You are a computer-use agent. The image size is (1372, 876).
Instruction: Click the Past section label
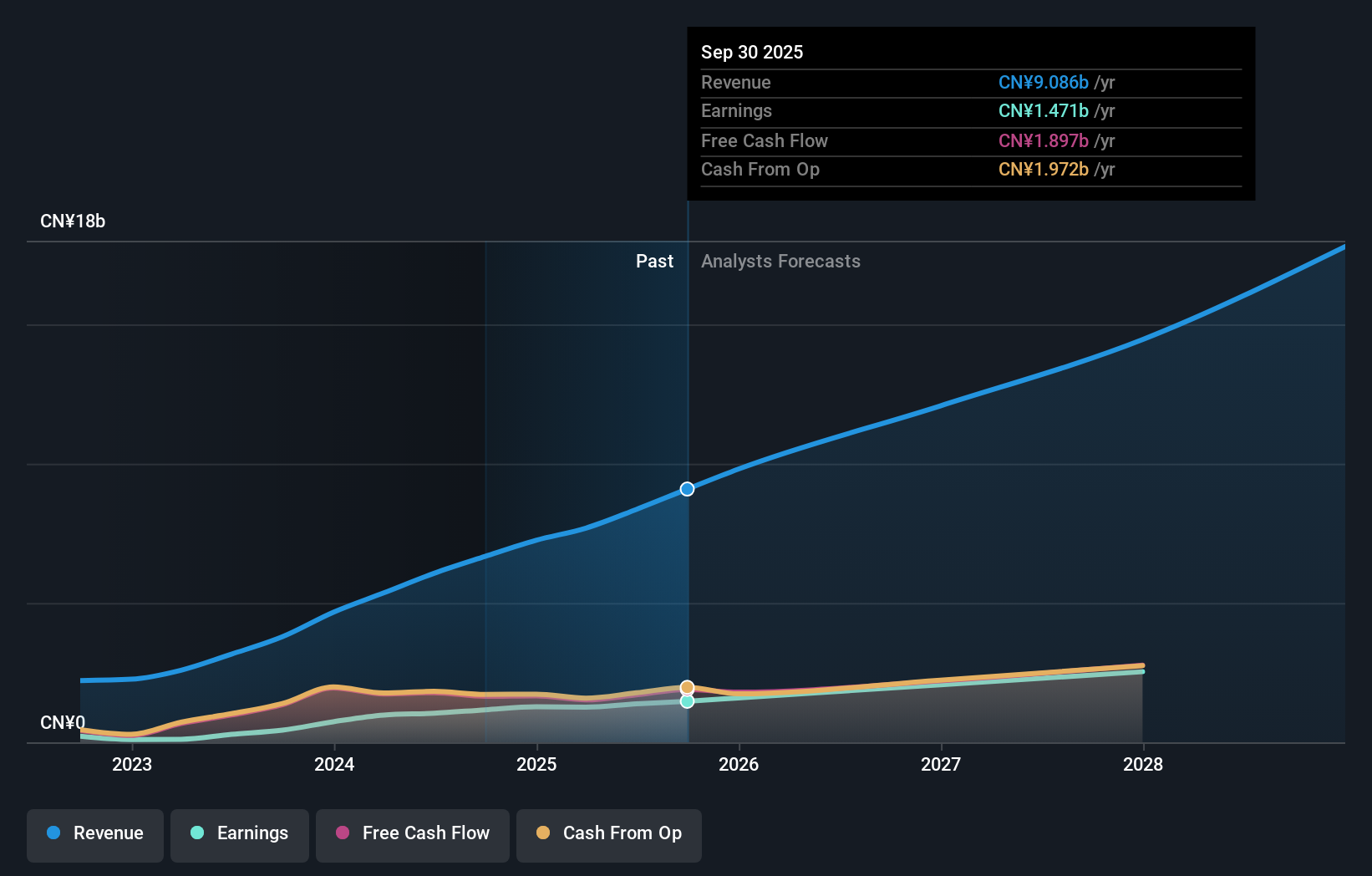click(x=654, y=262)
